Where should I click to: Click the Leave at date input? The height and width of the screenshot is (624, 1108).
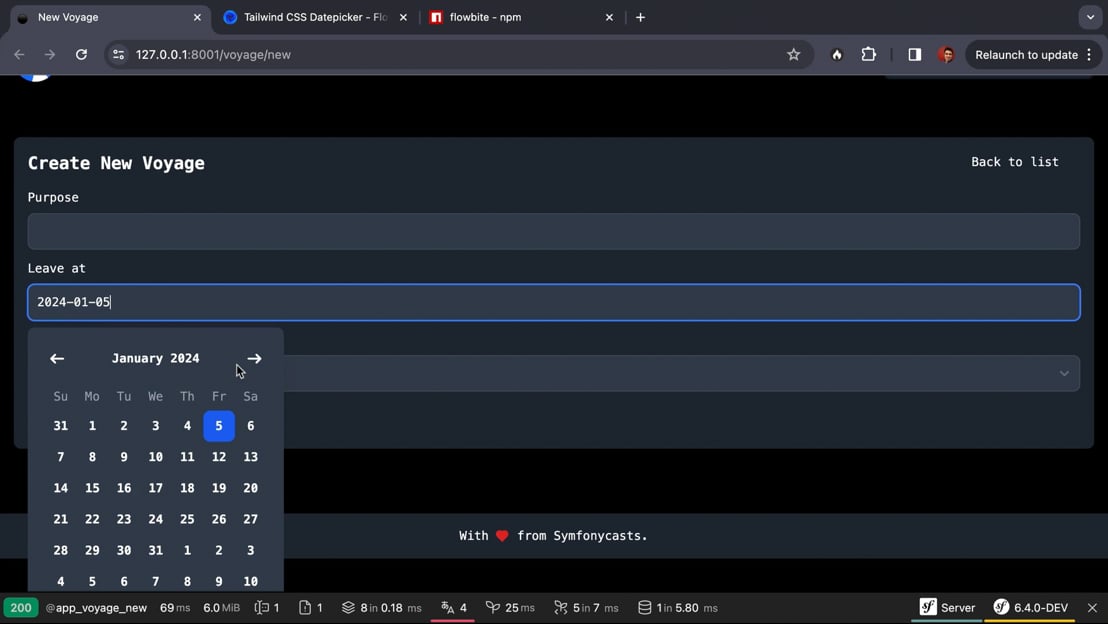click(553, 302)
